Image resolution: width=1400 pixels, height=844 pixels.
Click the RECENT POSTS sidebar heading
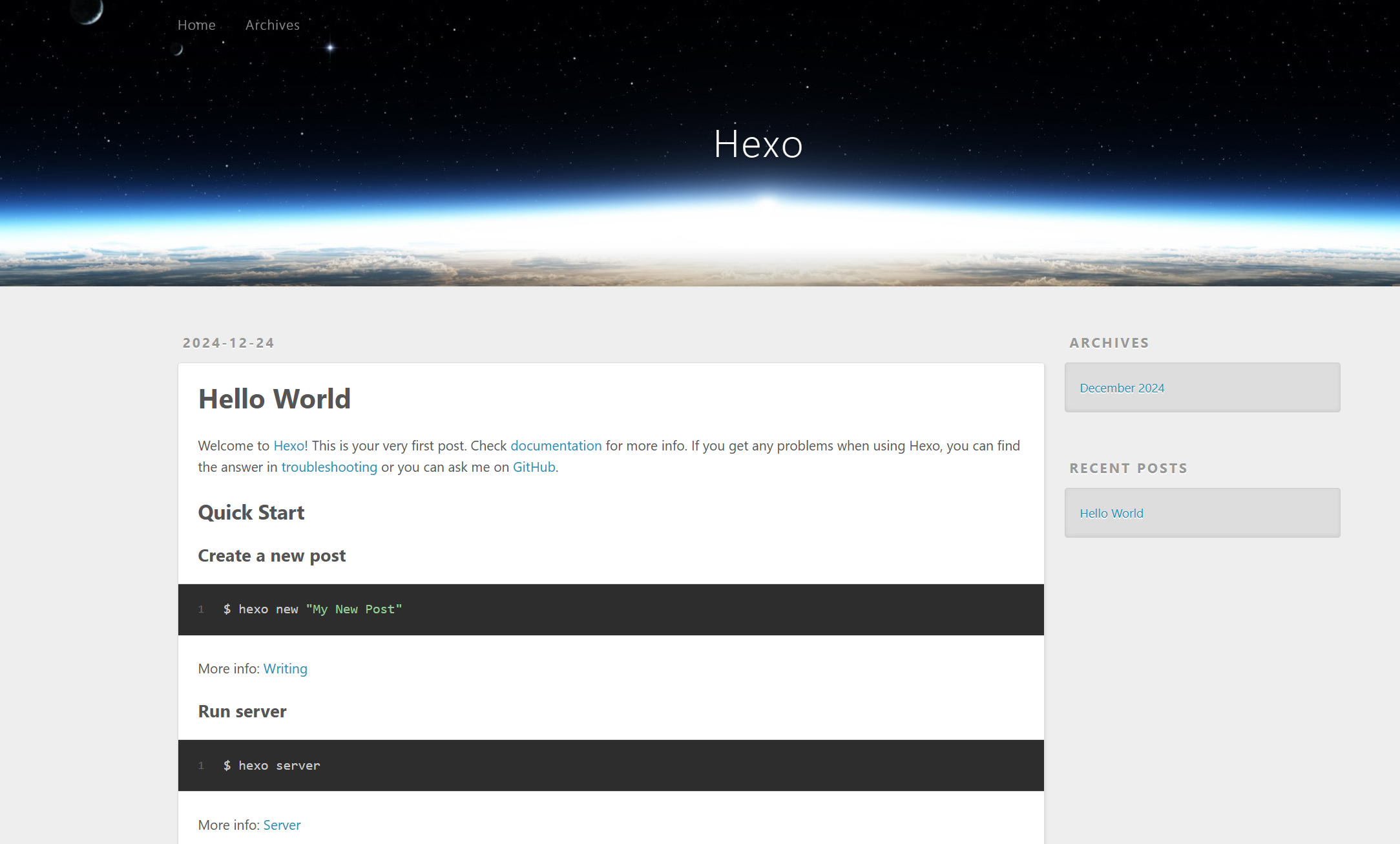[1128, 468]
